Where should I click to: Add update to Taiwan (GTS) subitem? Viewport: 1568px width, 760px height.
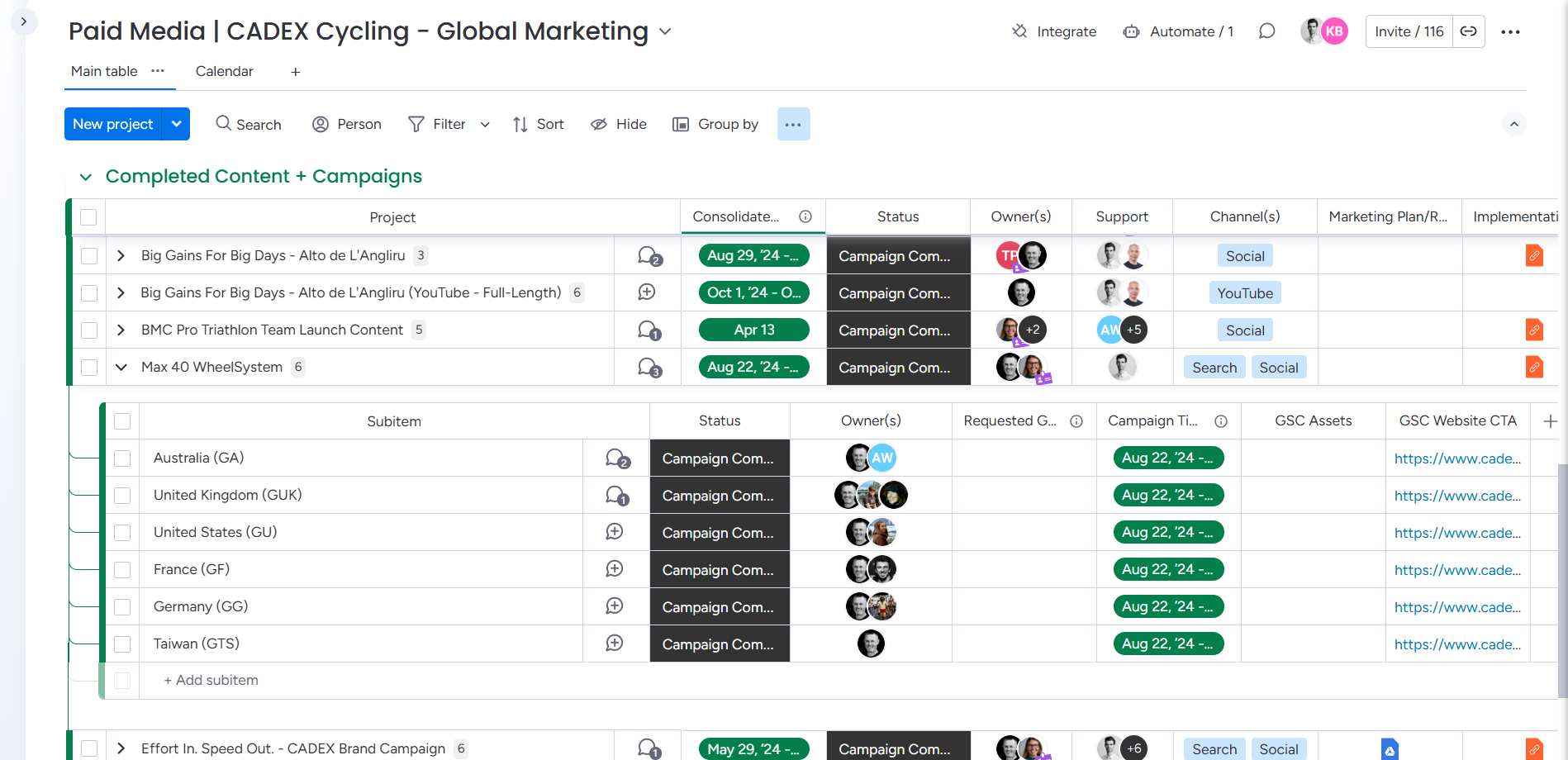click(615, 644)
